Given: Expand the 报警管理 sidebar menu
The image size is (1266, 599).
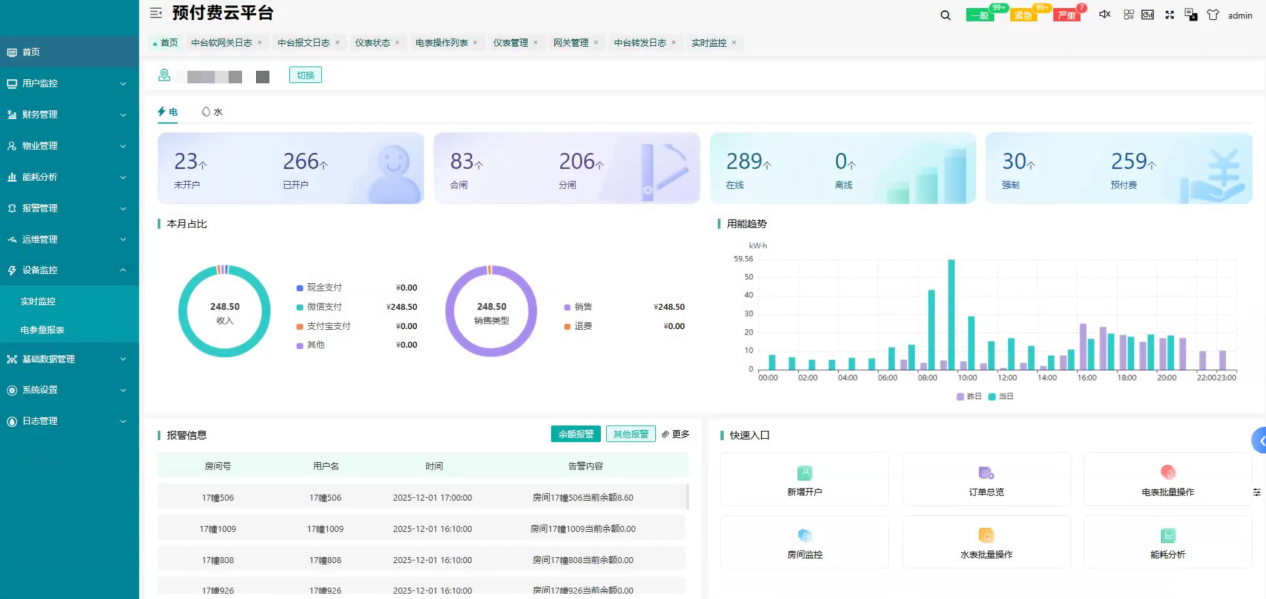Looking at the screenshot, I should [x=69, y=208].
